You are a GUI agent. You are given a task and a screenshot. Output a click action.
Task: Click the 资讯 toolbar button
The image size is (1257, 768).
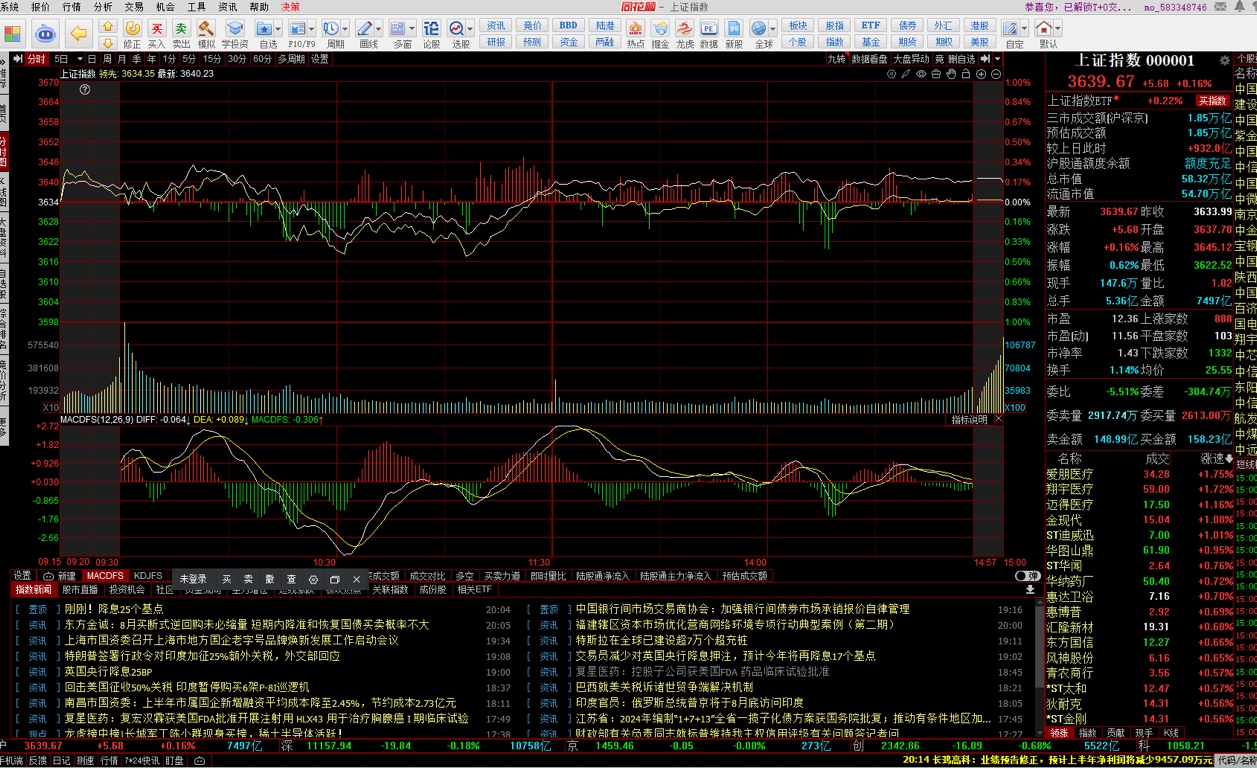coord(496,26)
